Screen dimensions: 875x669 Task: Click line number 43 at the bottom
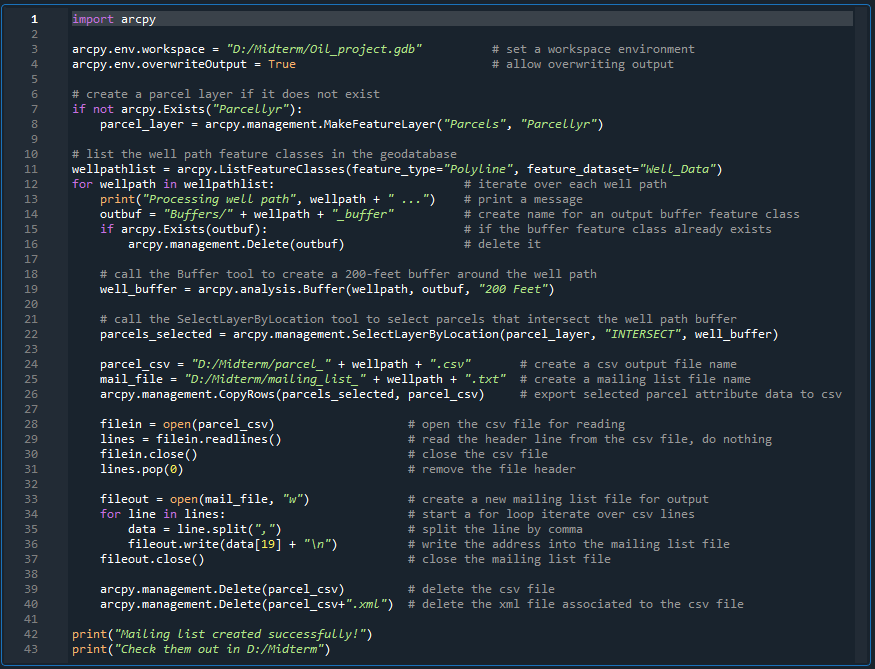33,648
